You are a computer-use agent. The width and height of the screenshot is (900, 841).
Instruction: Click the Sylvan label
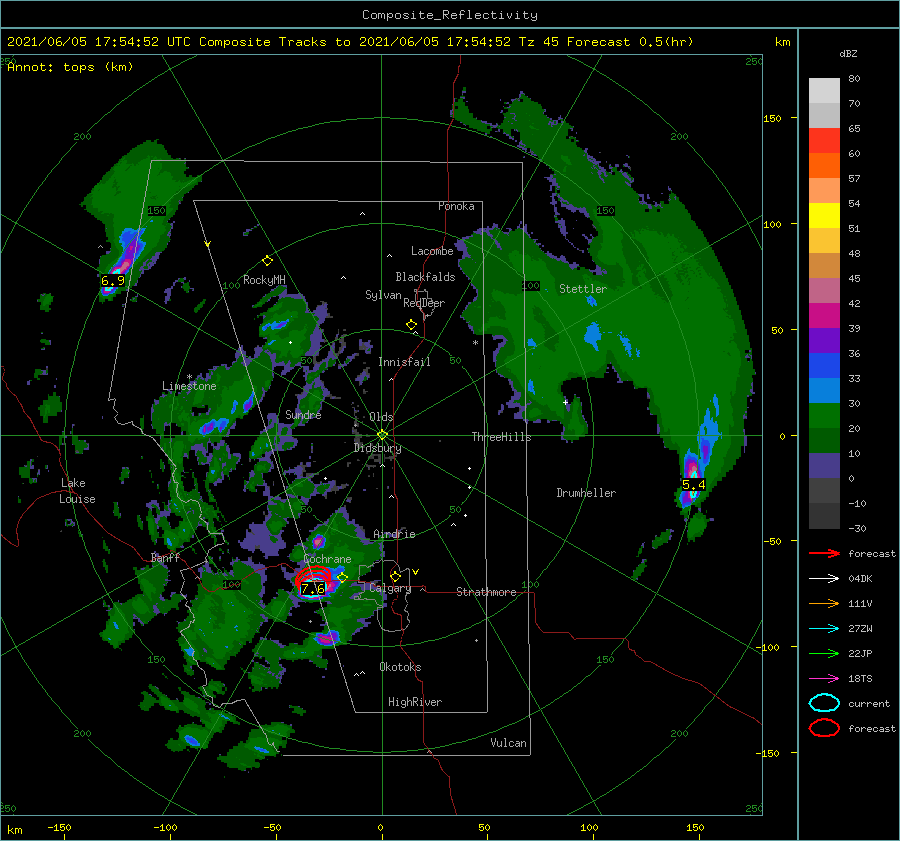click(383, 295)
